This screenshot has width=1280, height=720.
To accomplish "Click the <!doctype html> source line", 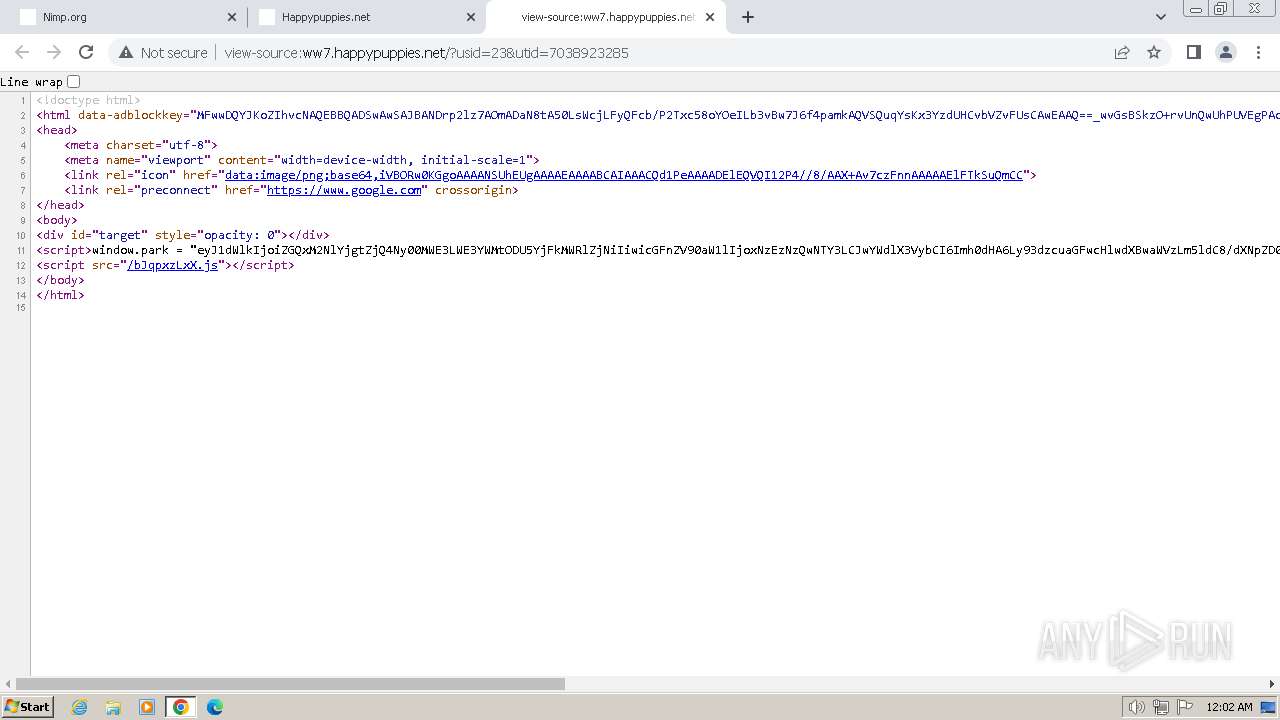I will pos(89,100).
